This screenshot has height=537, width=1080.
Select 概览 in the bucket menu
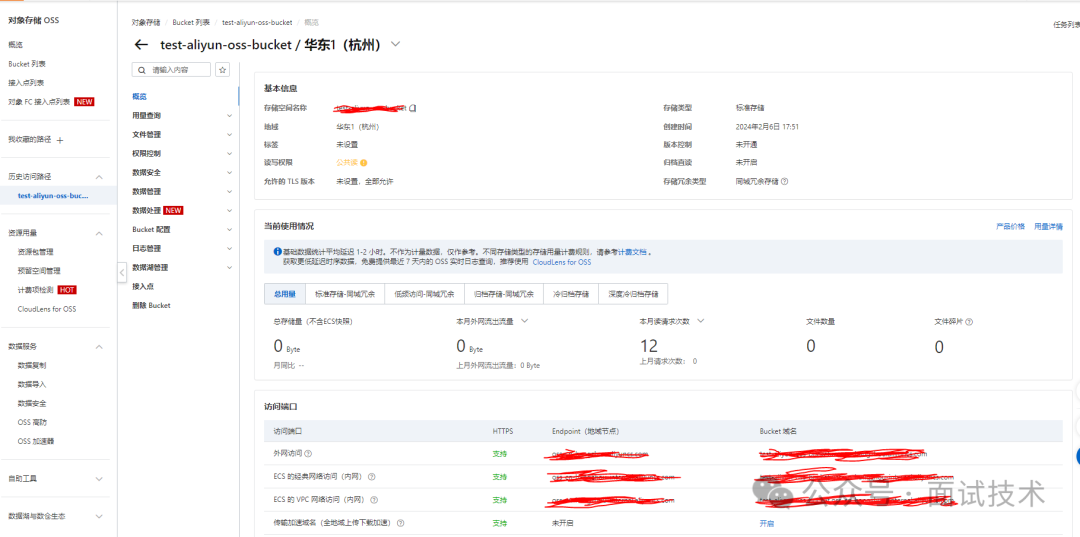139,96
